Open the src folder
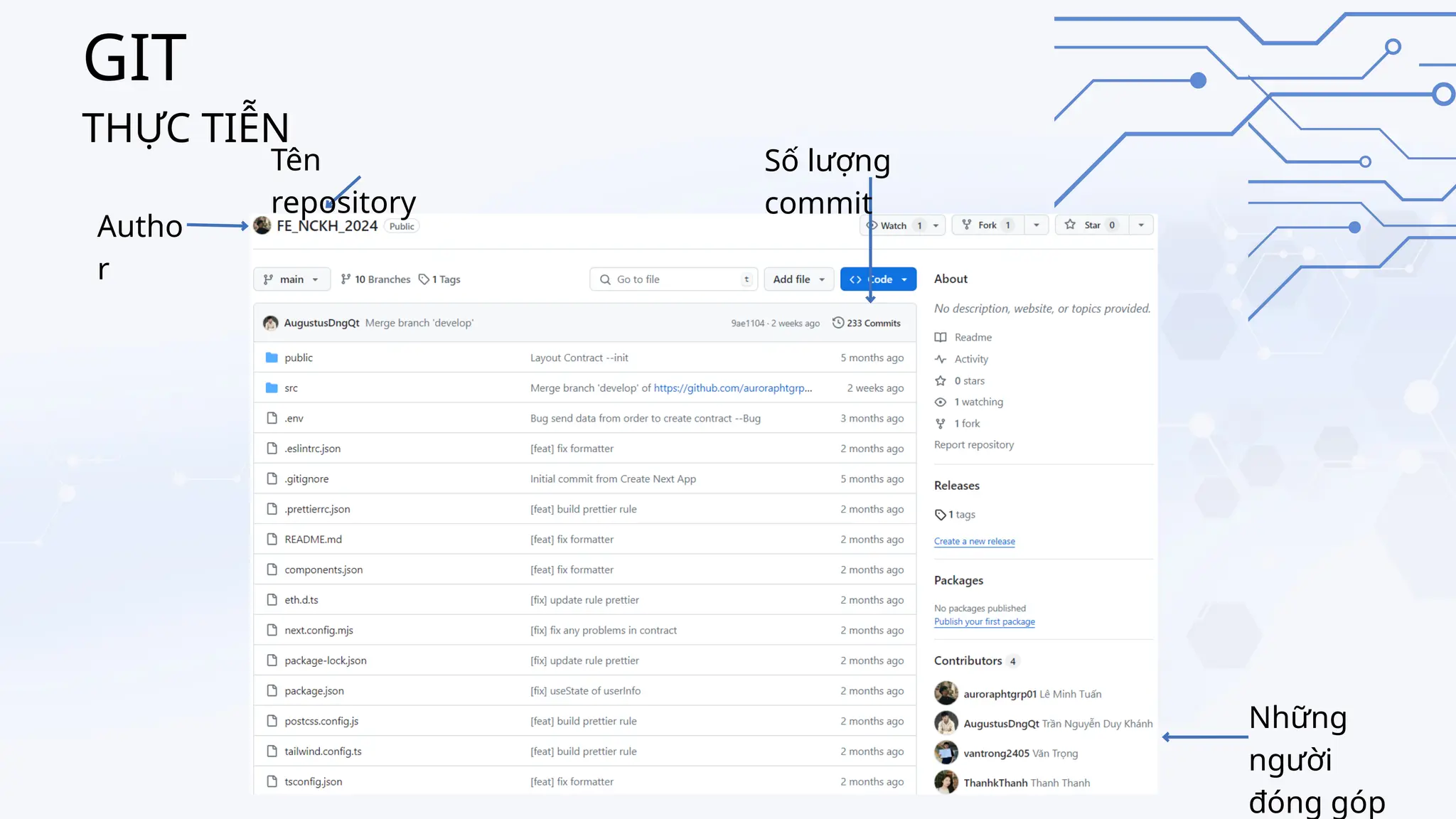The image size is (1456, 819). (291, 388)
